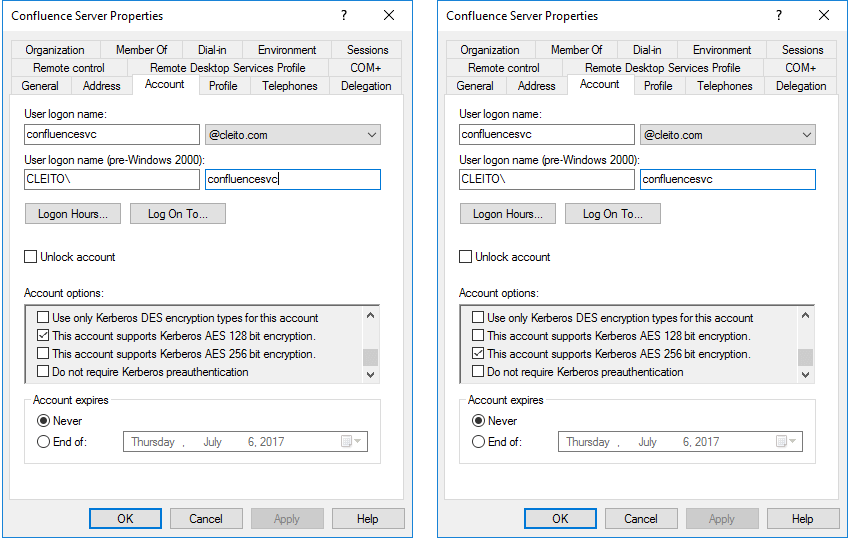Image resolution: width=850 pixels, height=538 pixels.
Task: Click Cancel in left dialog
Action: tap(206, 518)
